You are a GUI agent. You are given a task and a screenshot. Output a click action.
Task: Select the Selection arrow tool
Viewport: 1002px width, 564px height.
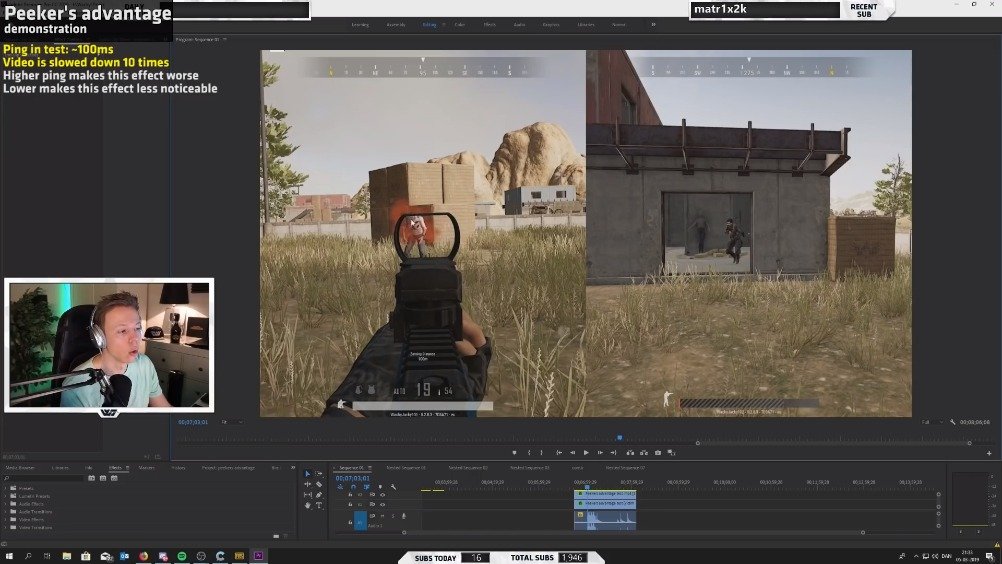point(308,474)
